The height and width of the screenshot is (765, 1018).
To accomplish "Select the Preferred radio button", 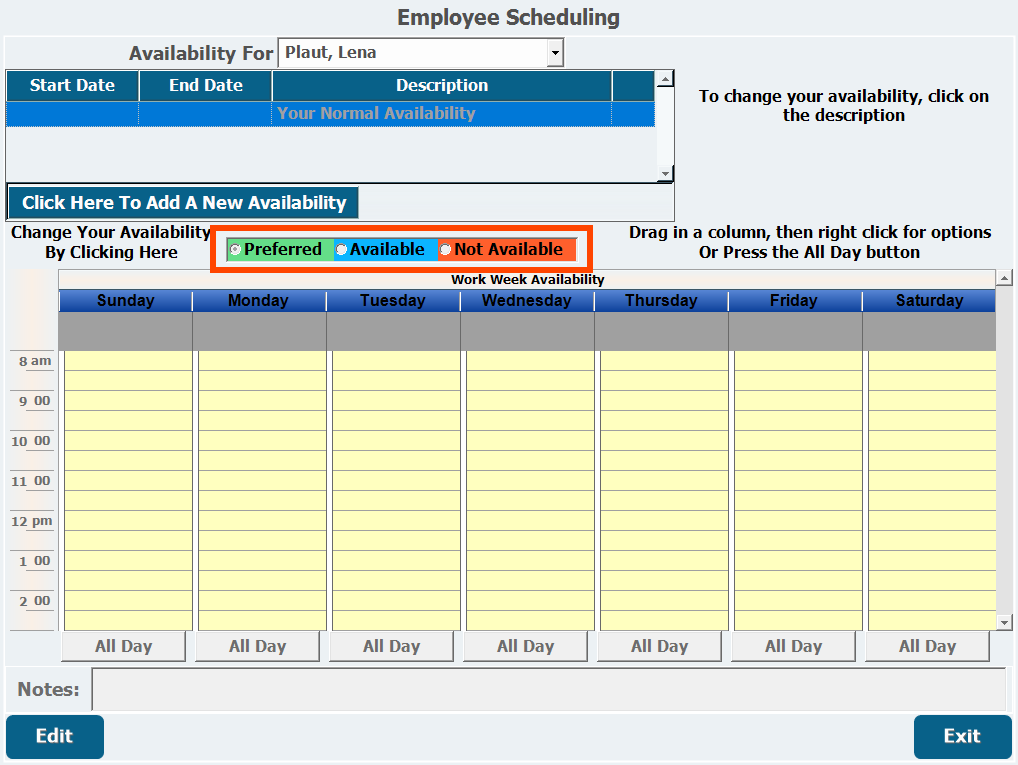I will pos(235,250).
